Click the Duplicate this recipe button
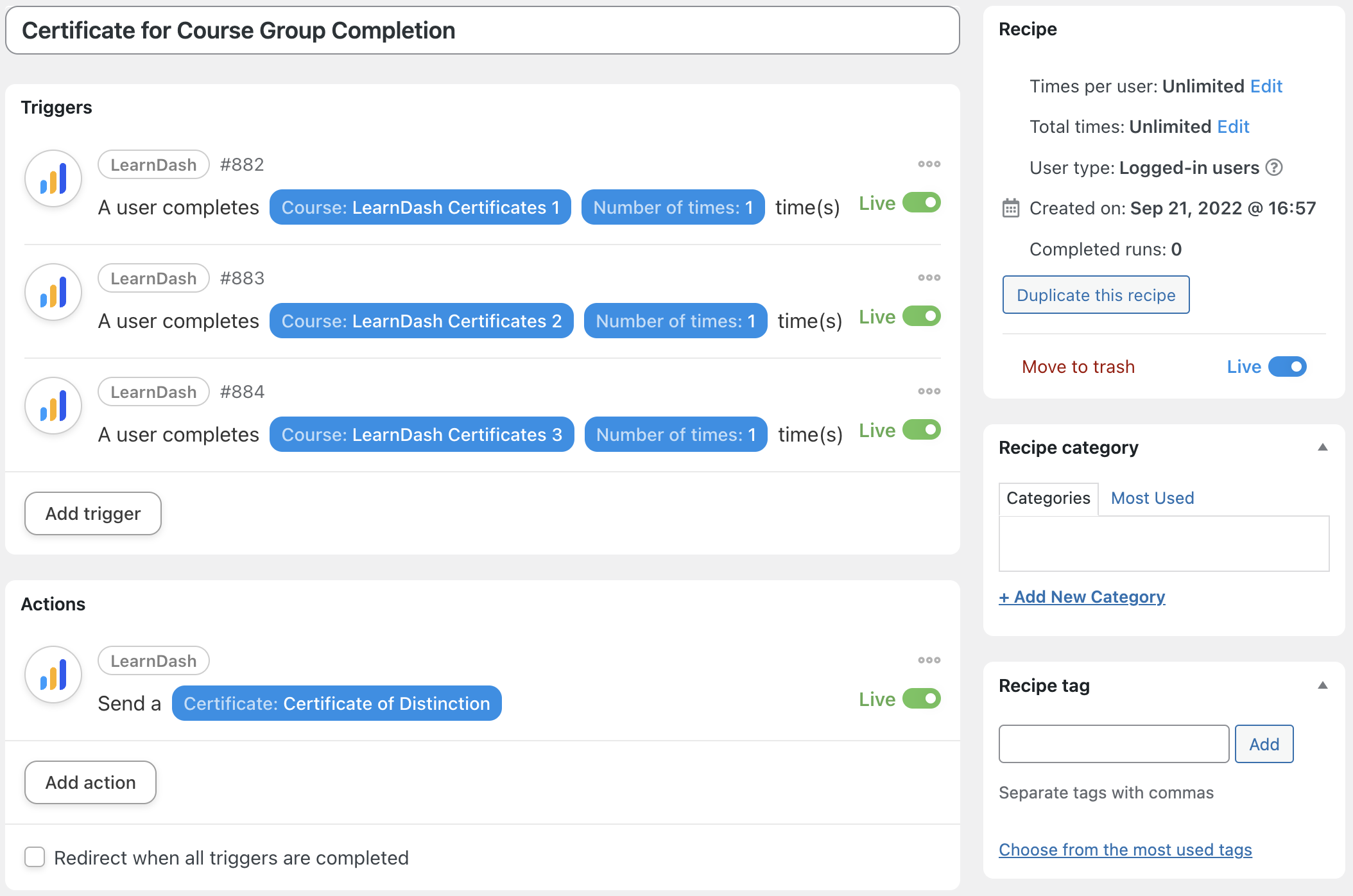Viewport: 1353px width, 896px height. click(1095, 295)
